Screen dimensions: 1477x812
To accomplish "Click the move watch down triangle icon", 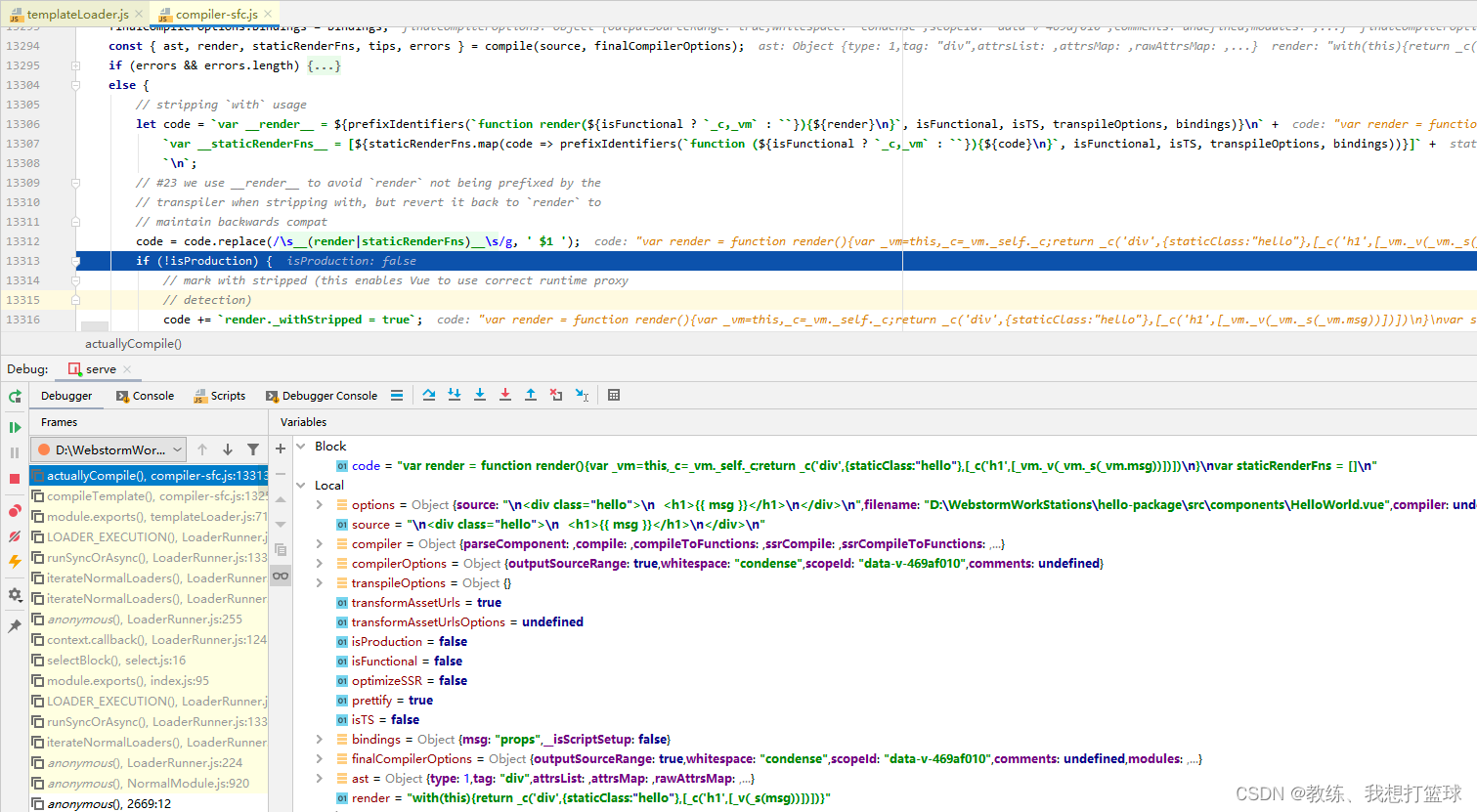I will click(281, 525).
